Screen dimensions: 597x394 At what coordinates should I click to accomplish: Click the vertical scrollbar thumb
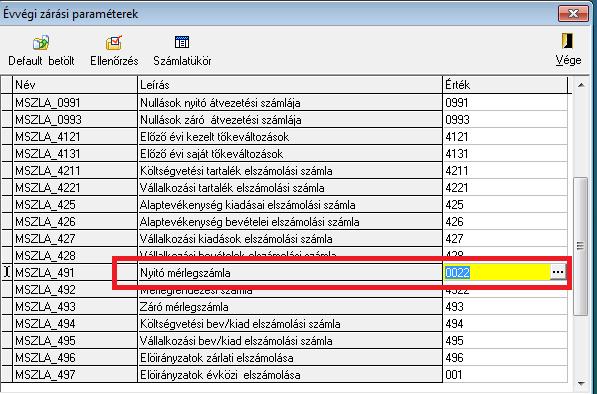click(x=580, y=246)
